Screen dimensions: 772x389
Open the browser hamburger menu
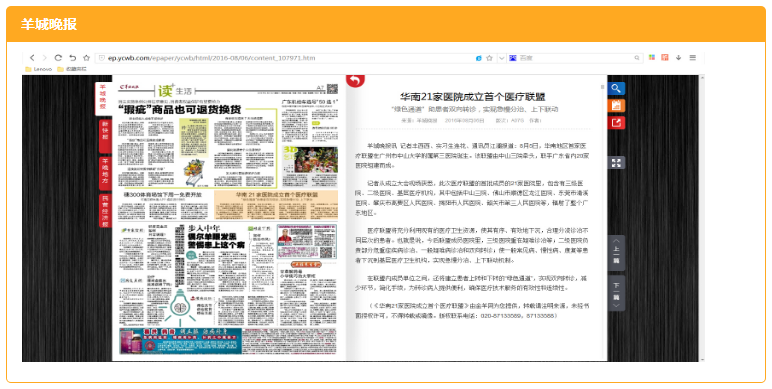click(692, 58)
